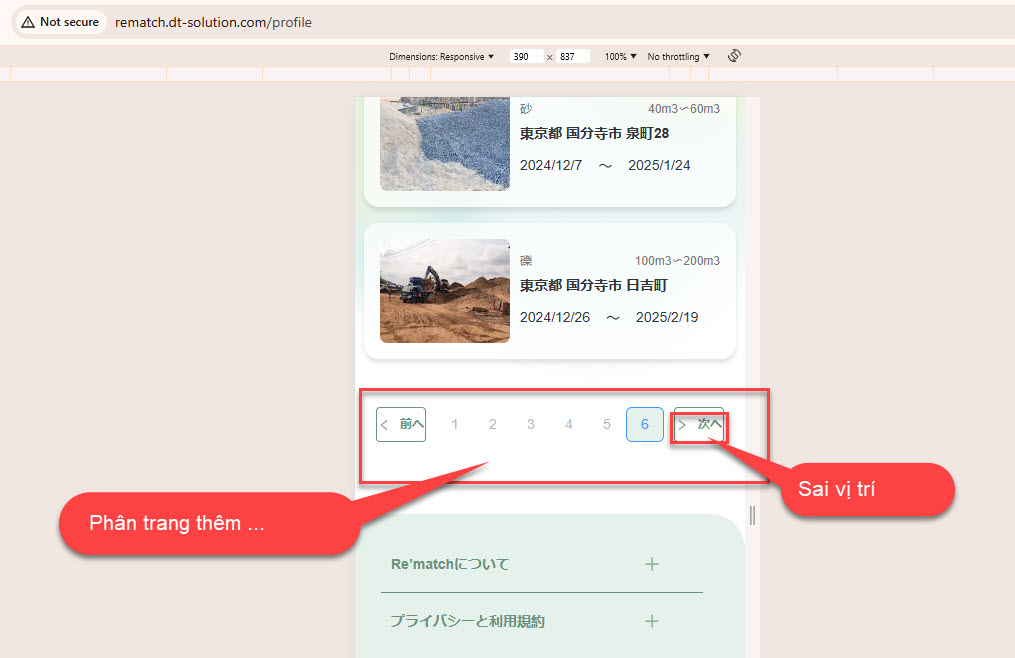Open the excavator site listing thumbnail
Image resolution: width=1015 pixels, height=658 pixels.
[445, 291]
